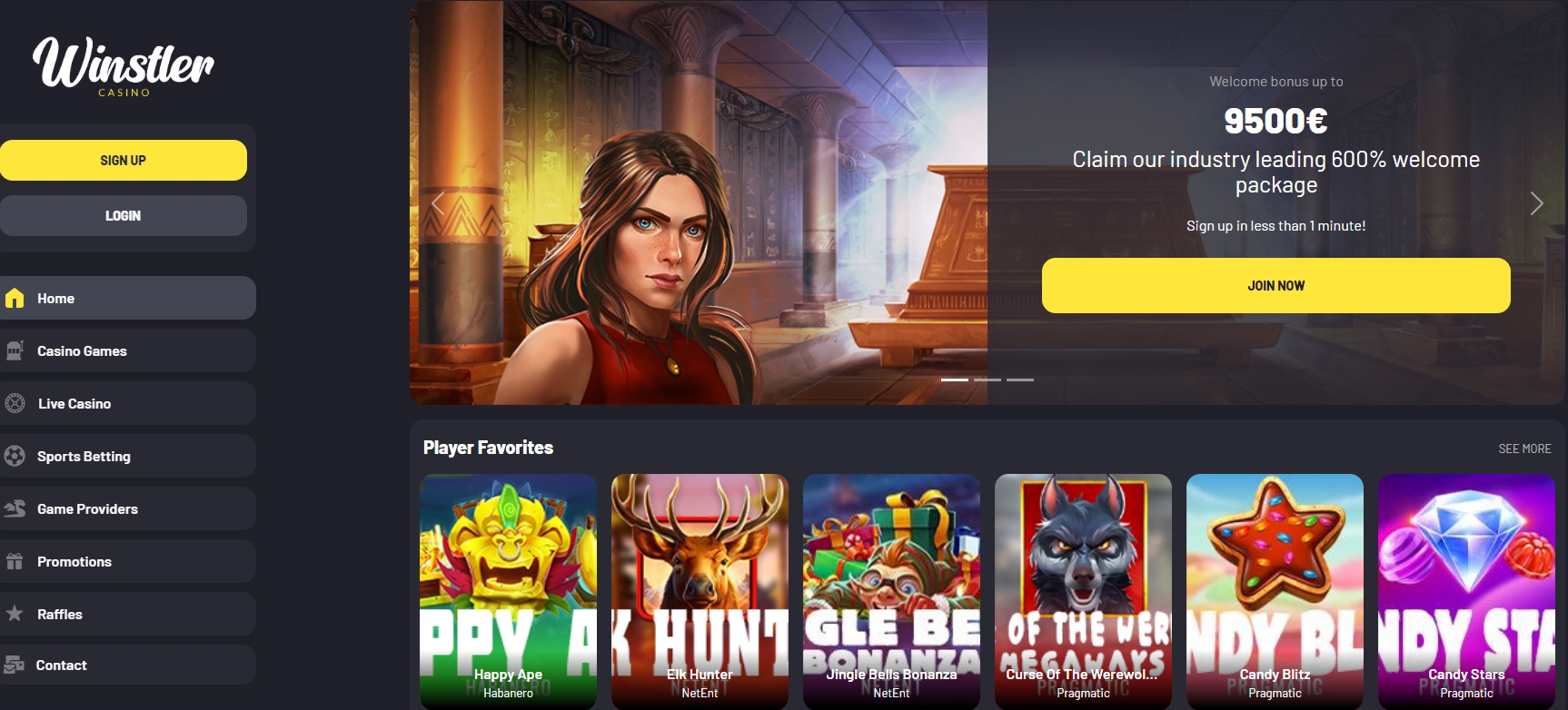Viewport: 1568px width, 710px height.
Task: Select the Casino Games slot machine icon
Action: click(15, 350)
